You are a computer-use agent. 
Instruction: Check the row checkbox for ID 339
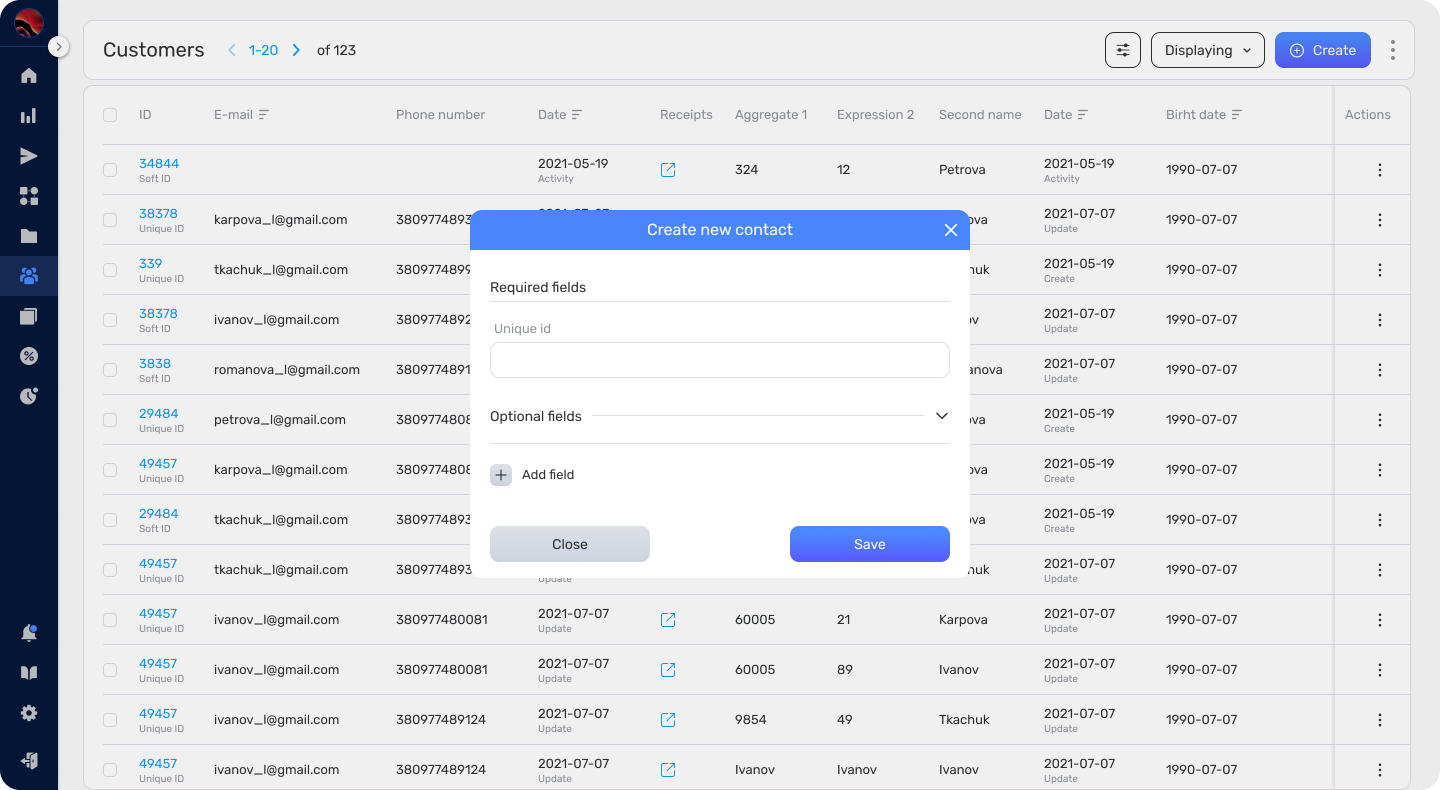pos(110,270)
